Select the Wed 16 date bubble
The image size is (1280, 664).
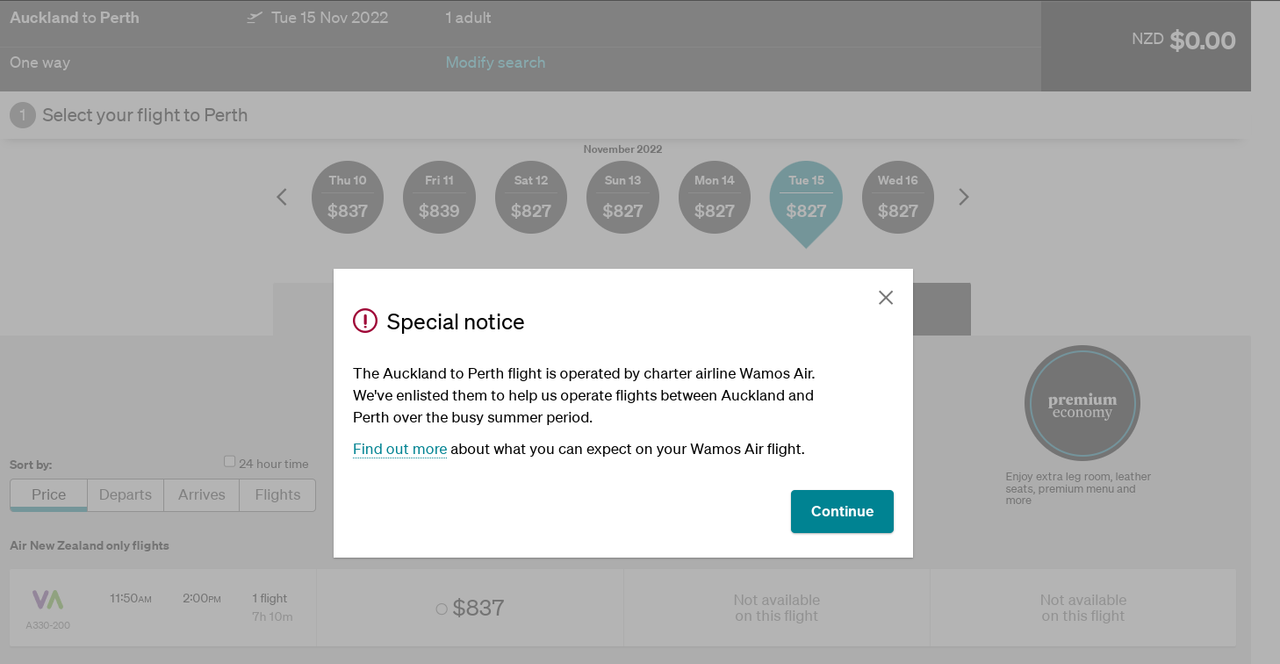[897, 197]
